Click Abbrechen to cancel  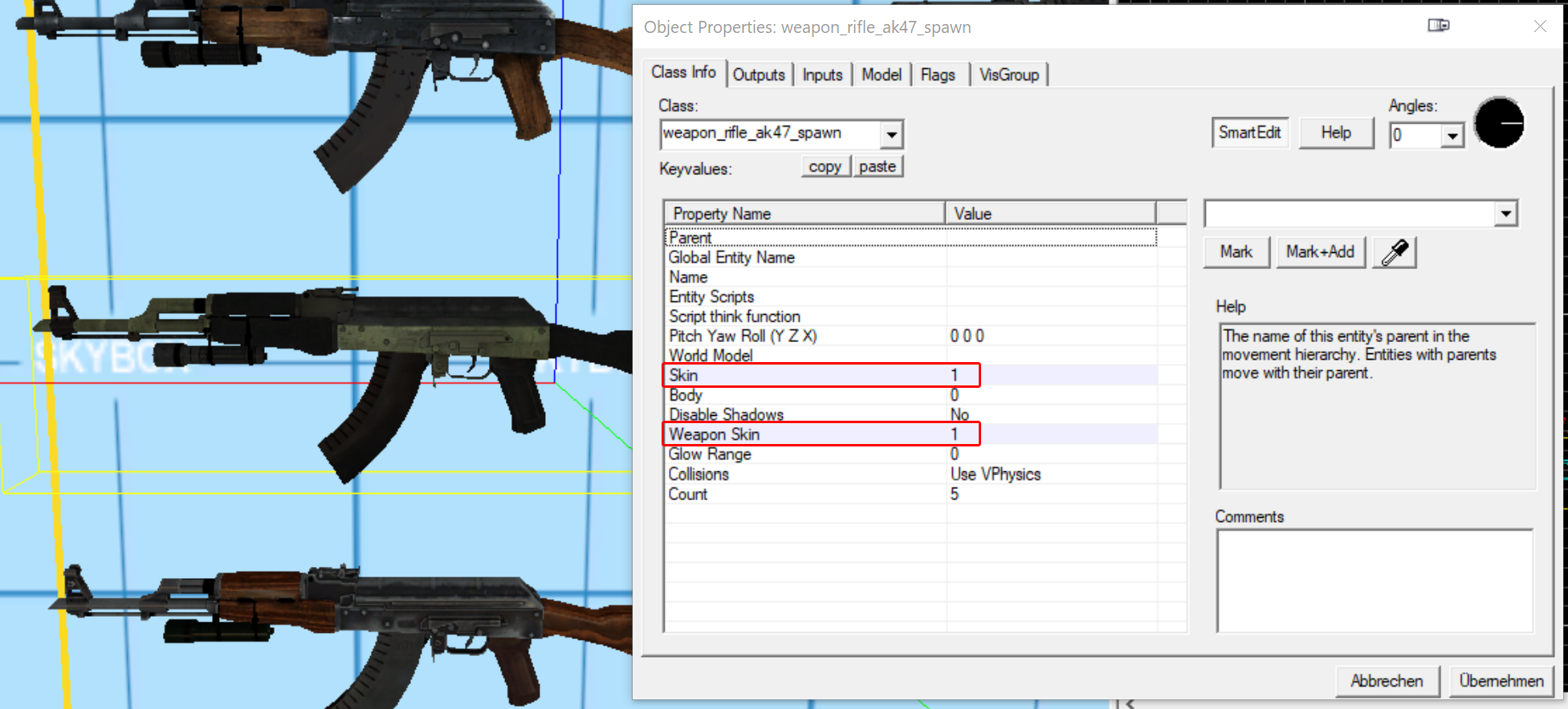pyautogui.click(x=1387, y=681)
